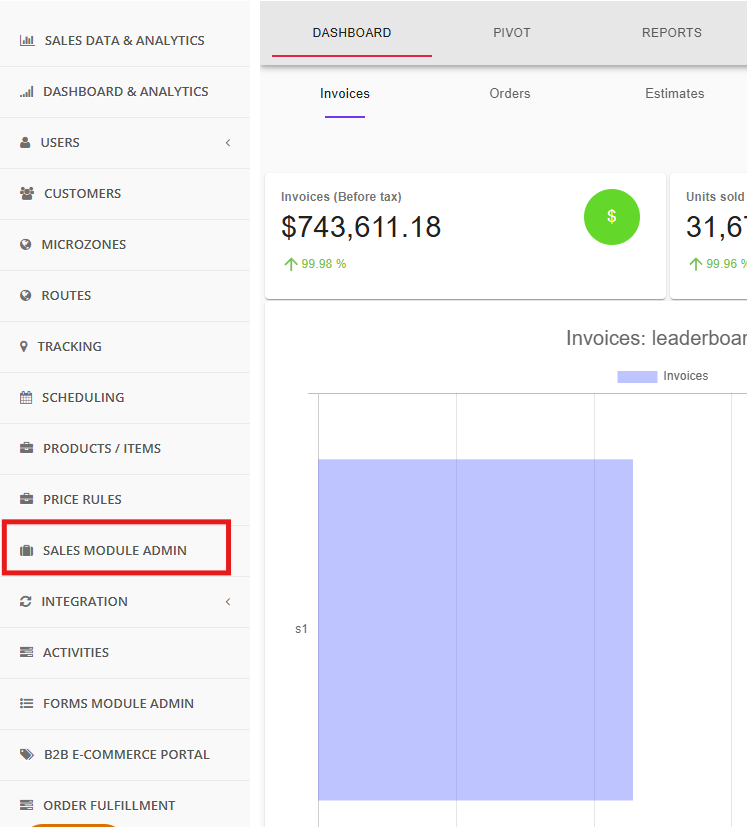Select the Orders sub-tab
Screen dimensions: 747x827
pyautogui.click(x=510, y=94)
